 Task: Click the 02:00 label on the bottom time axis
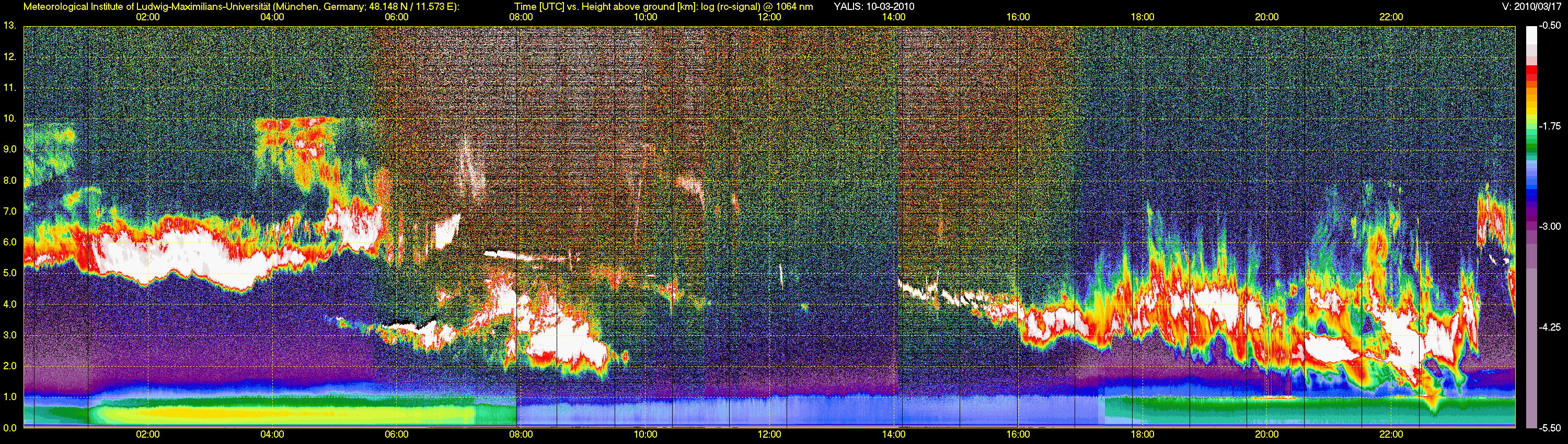(148, 435)
